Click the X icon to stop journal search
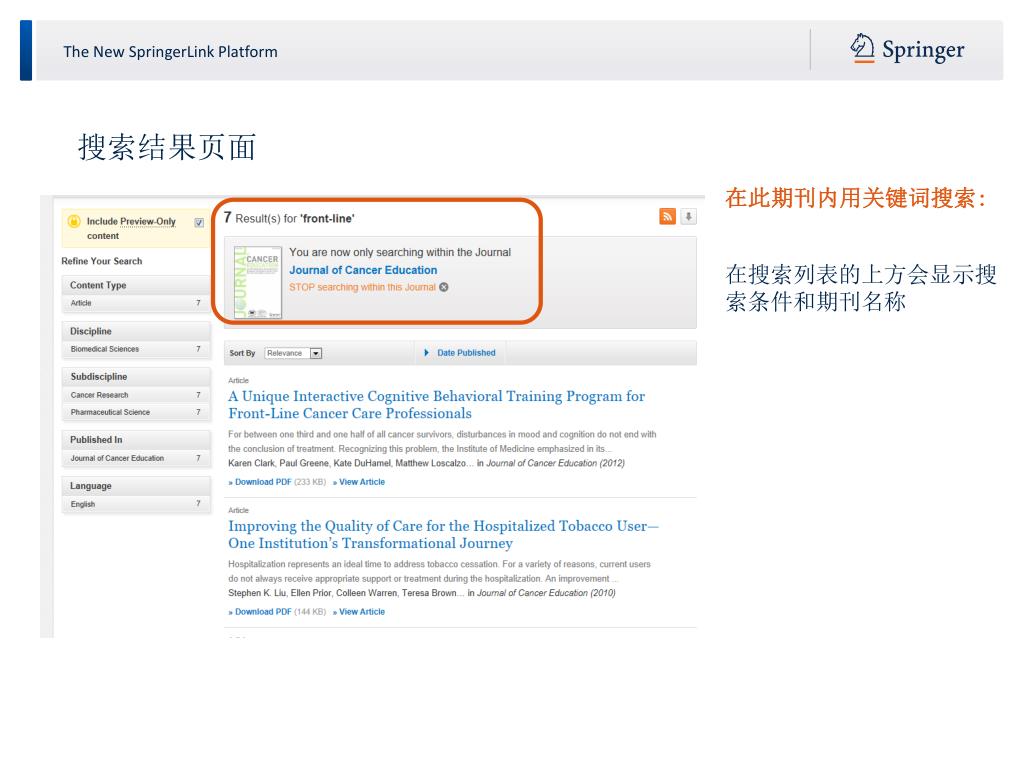Screen dimensions: 1024x768 coord(443,287)
